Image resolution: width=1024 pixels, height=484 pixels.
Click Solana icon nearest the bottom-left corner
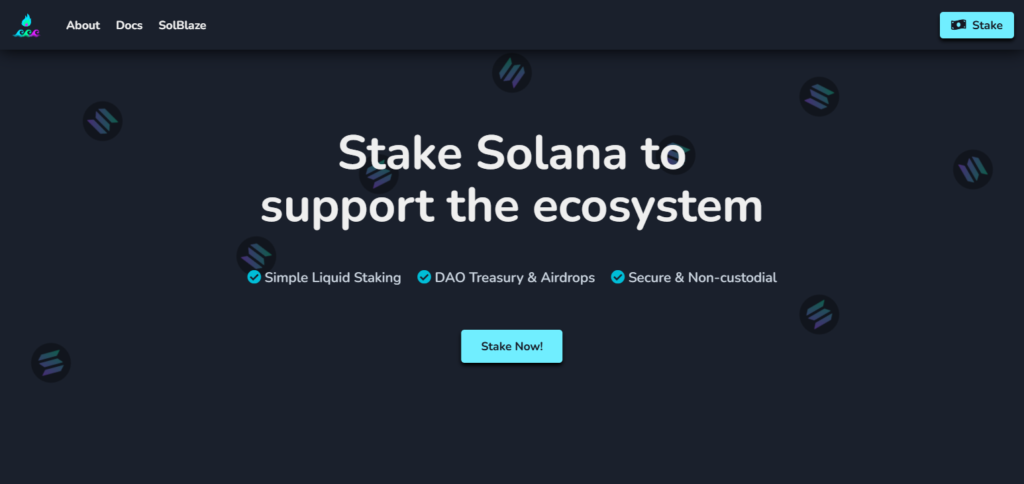[51, 363]
